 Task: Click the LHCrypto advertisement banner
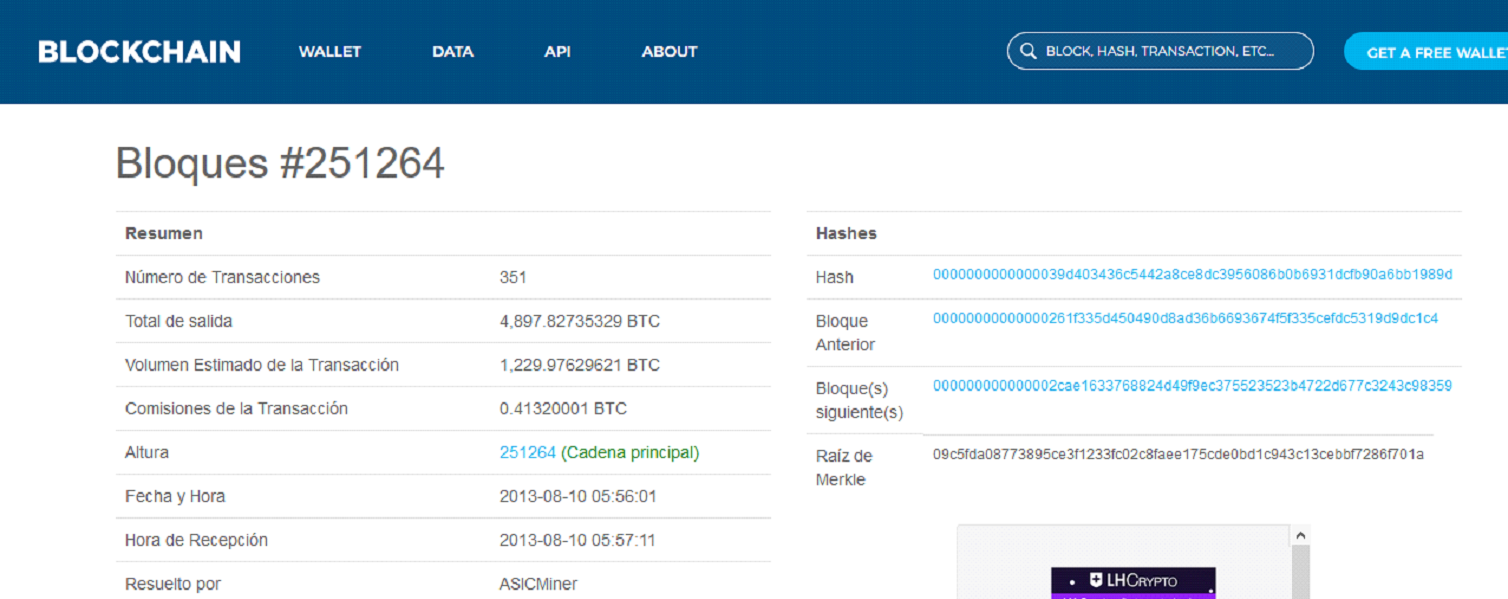click(x=1132, y=582)
